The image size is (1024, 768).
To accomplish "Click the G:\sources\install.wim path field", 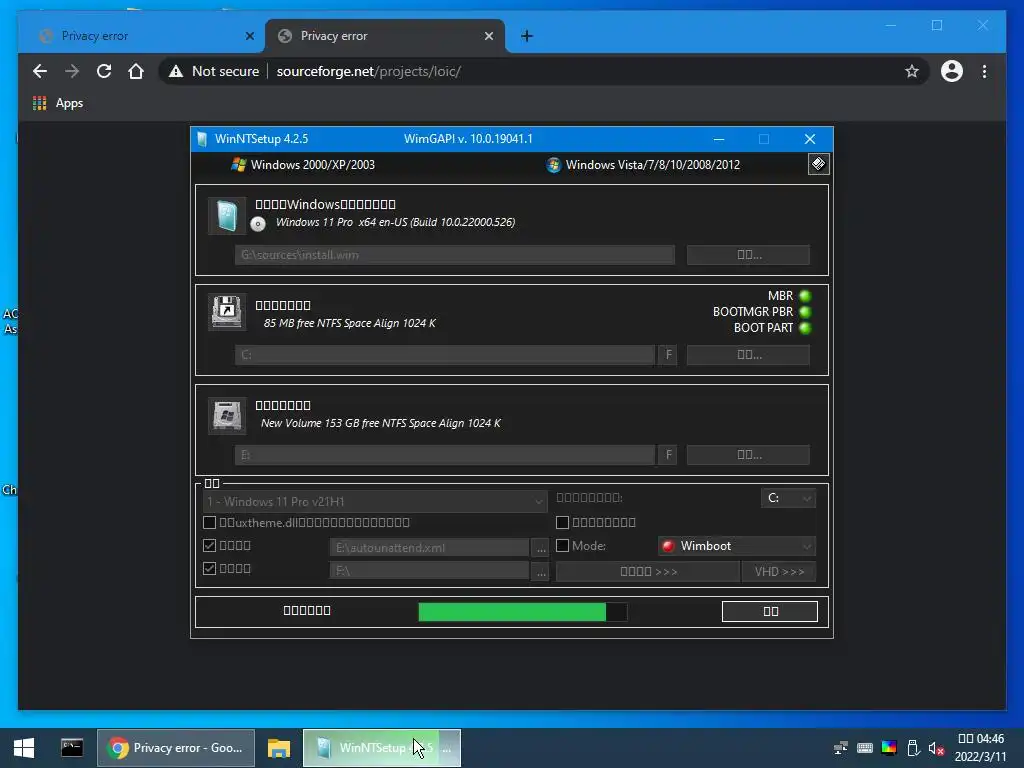I will click(455, 255).
